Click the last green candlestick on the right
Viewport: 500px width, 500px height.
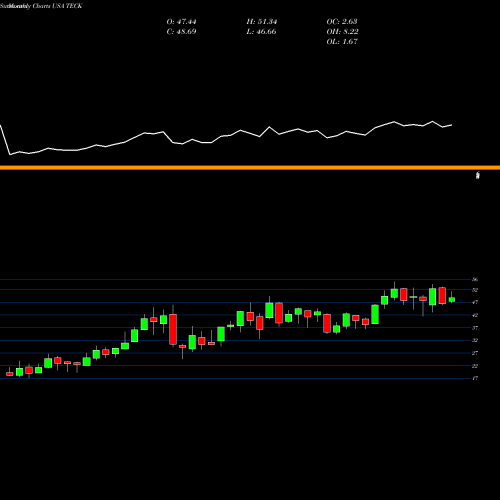pyautogui.click(x=452, y=299)
